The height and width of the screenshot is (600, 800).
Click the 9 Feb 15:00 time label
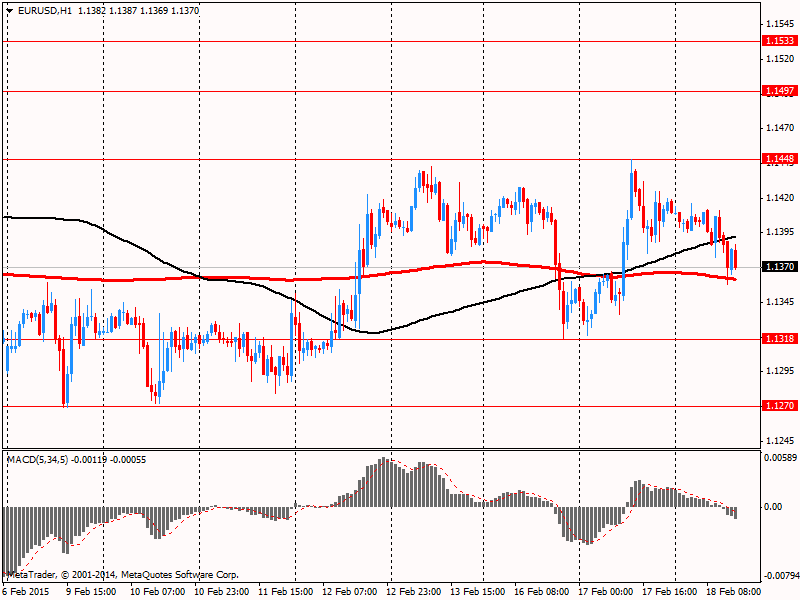pos(91,591)
